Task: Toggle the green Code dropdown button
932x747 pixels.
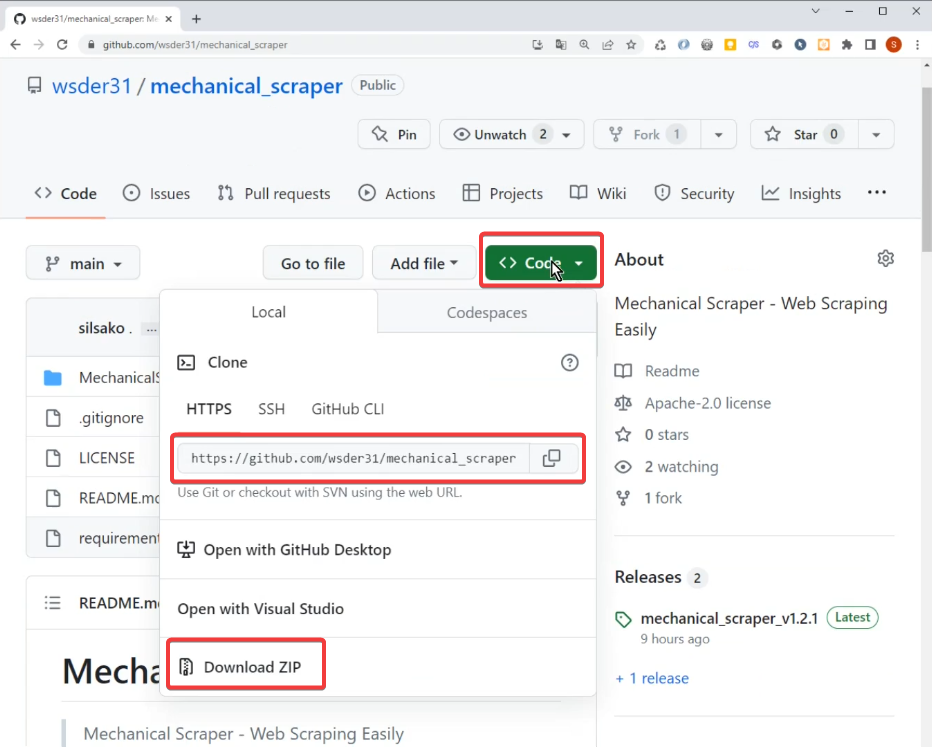Action: (x=541, y=263)
